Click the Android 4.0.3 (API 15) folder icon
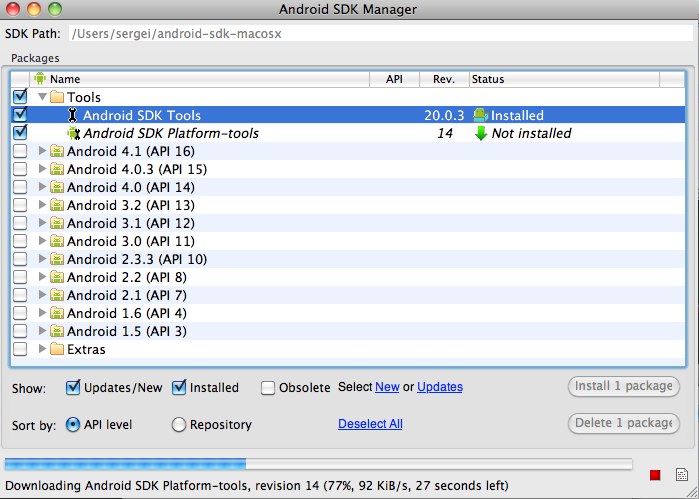Image resolution: width=699 pixels, height=499 pixels. (57, 169)
